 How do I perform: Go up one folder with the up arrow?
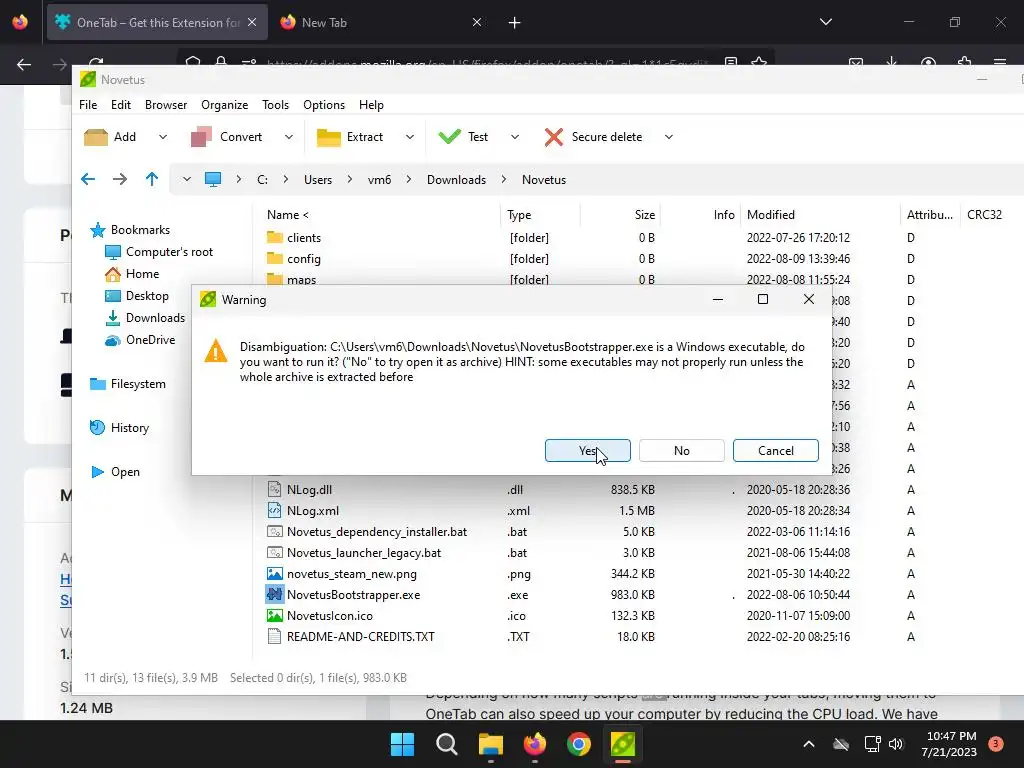pyautogui.click(x=152, y=179)
